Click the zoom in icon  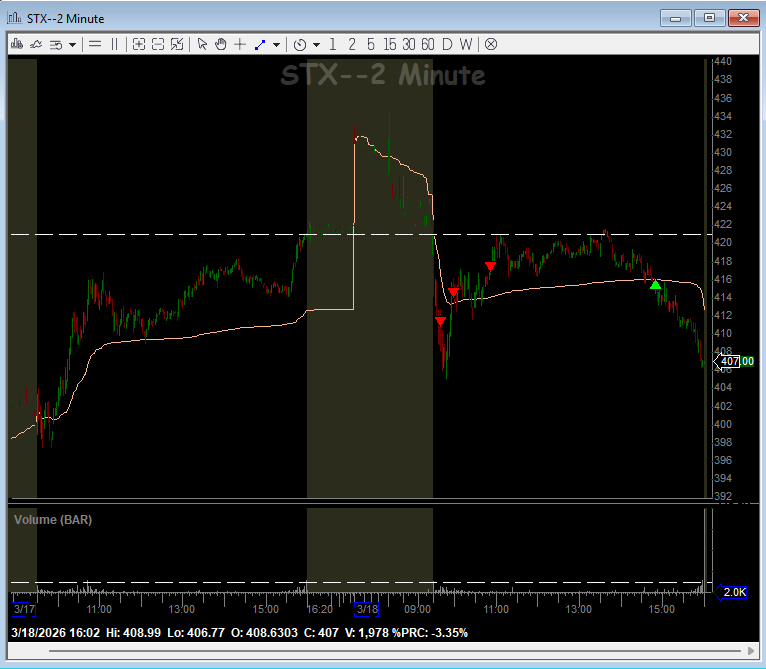tap(139, 44)
